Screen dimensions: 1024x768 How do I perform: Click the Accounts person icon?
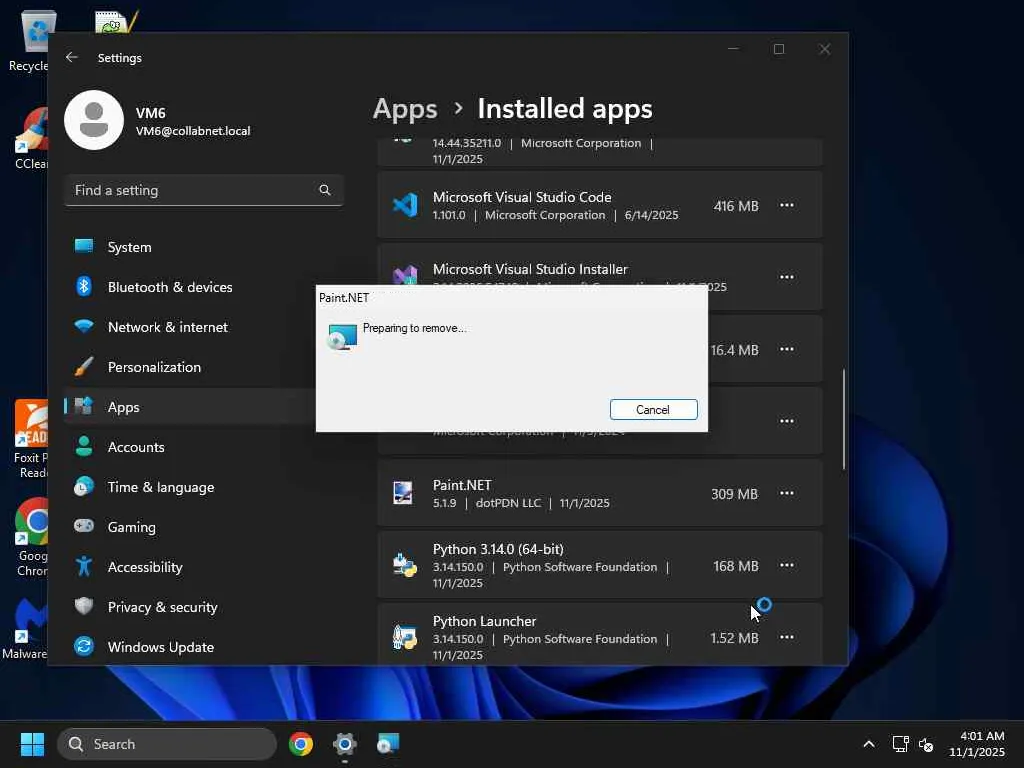(84, 446)
